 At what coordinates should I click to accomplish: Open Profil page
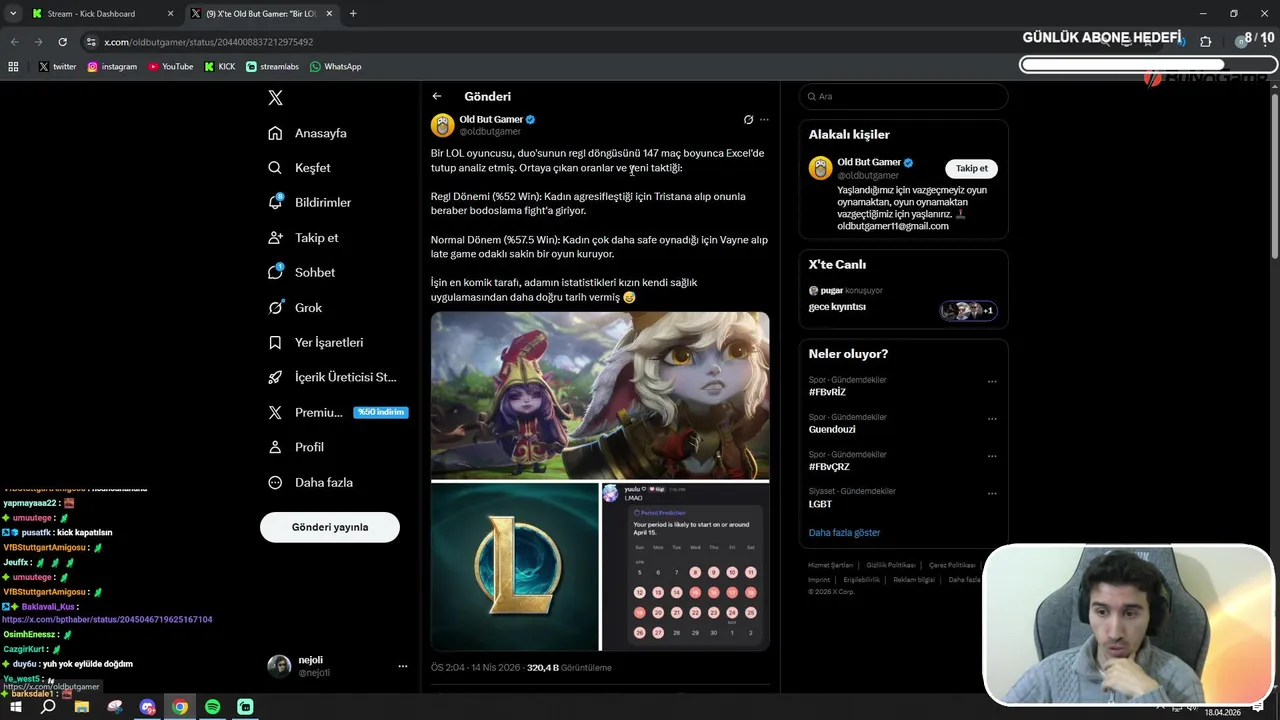(x=296, y=447)
